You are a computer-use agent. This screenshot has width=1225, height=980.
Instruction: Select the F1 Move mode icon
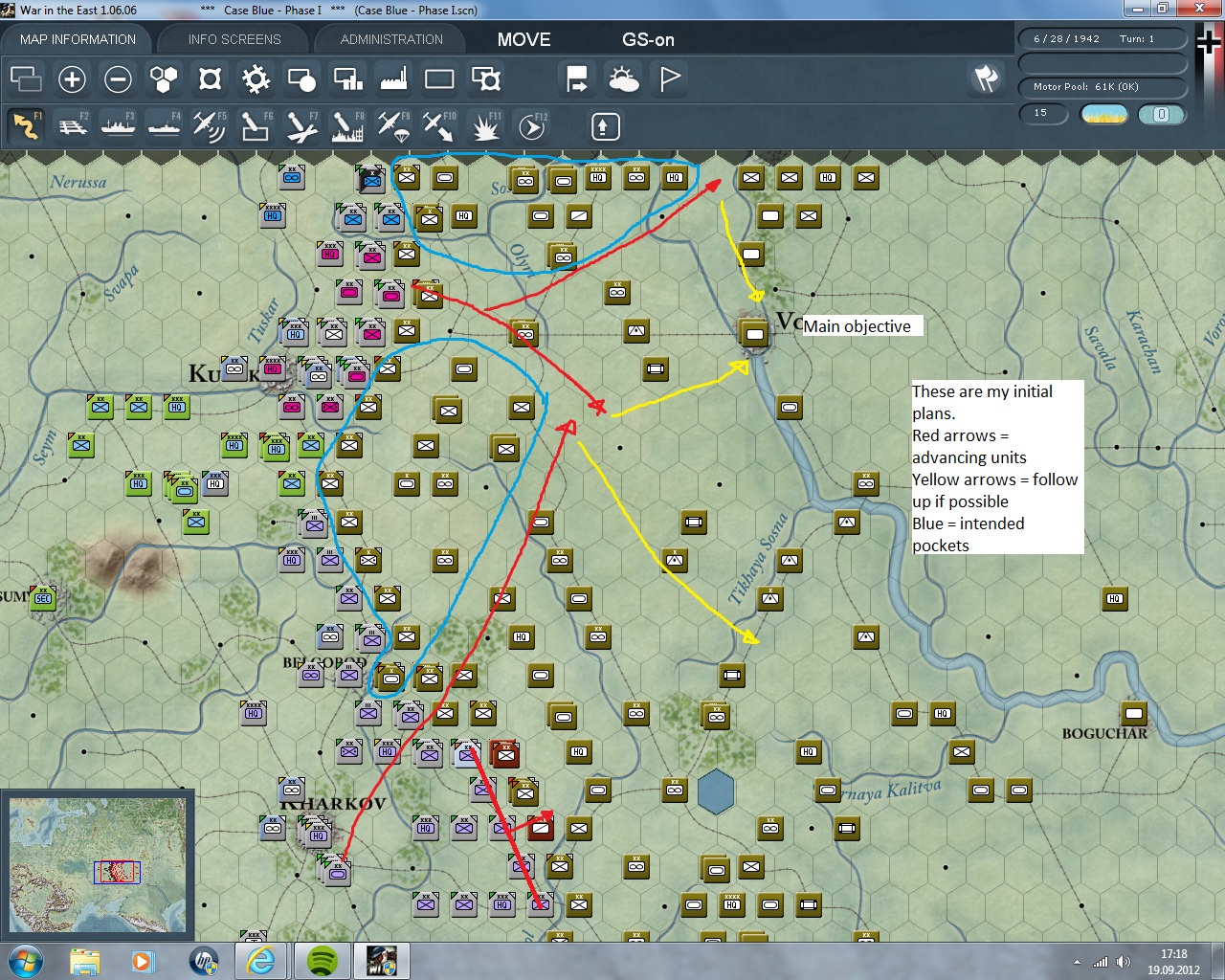point(26,126)
